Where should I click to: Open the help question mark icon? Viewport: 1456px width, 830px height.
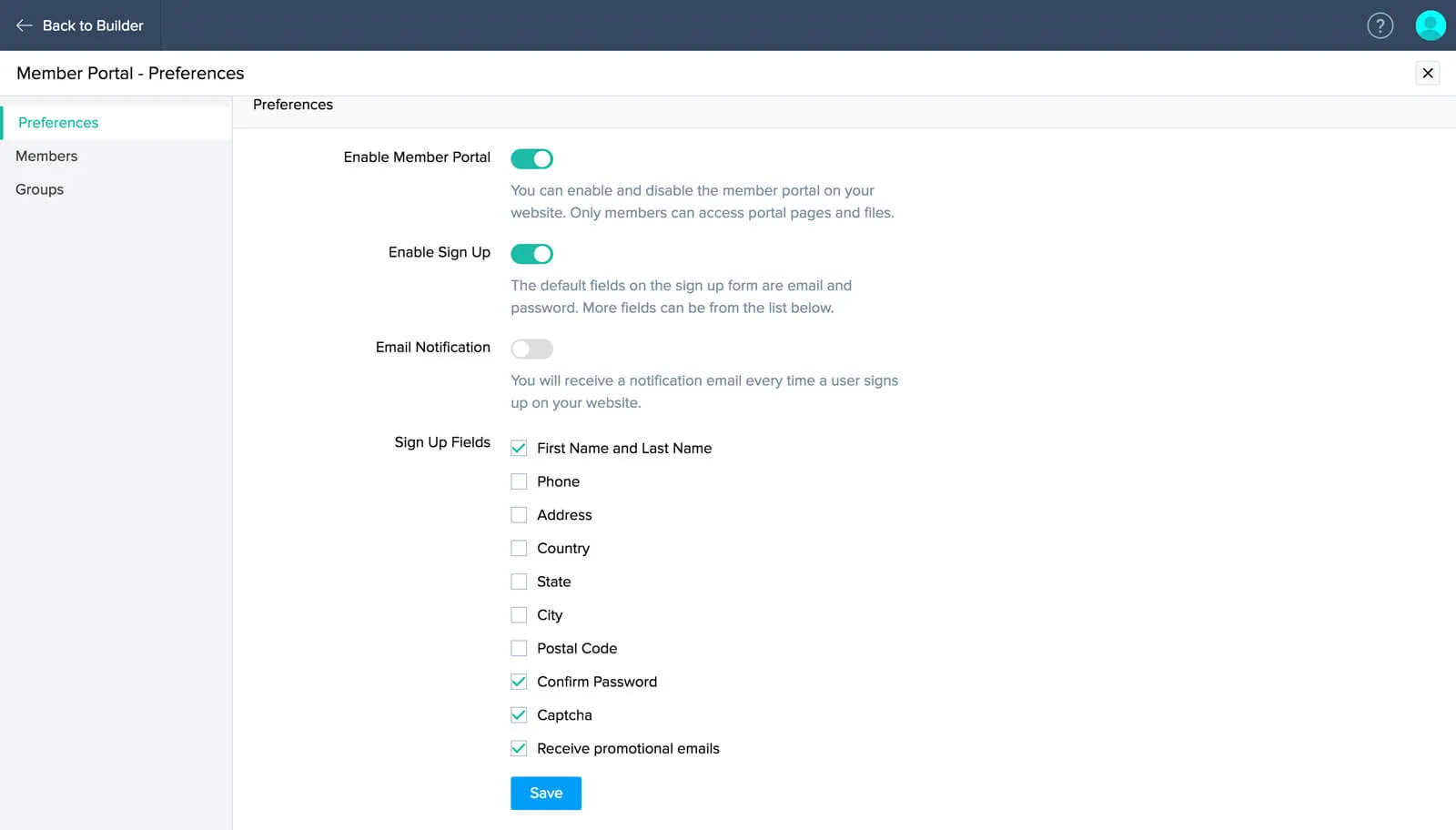tap(1380, 25)
